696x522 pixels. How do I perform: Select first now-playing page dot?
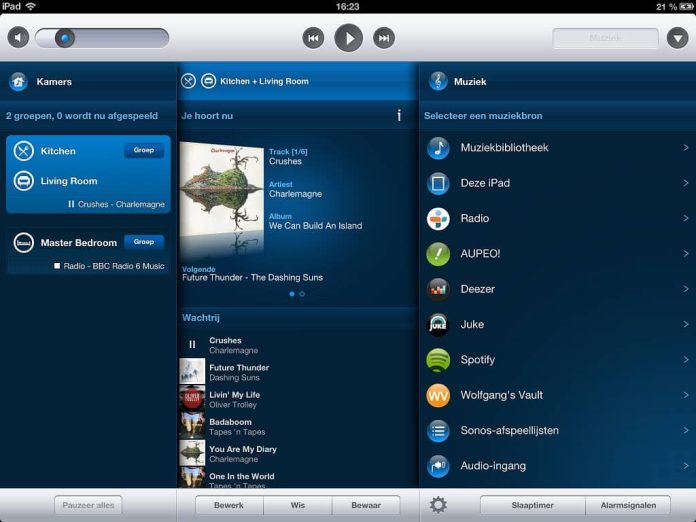(x=292, y=294)
